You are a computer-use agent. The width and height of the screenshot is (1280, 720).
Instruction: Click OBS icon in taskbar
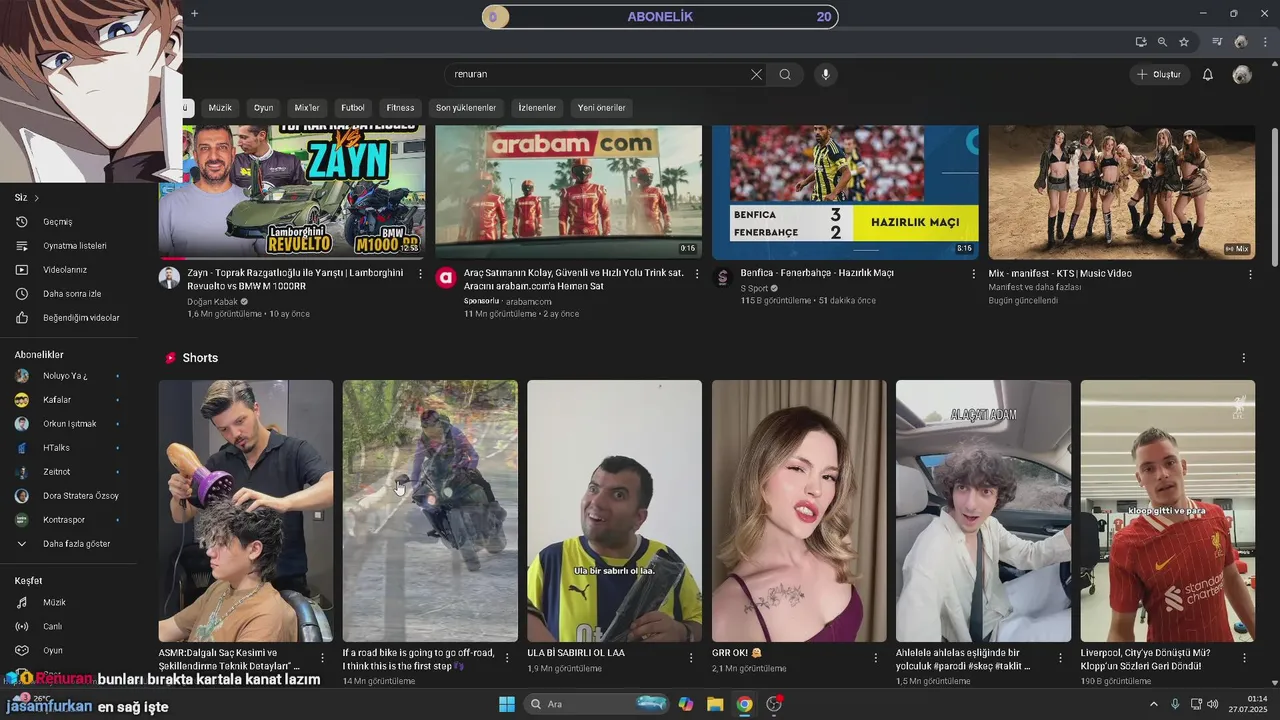774,704
